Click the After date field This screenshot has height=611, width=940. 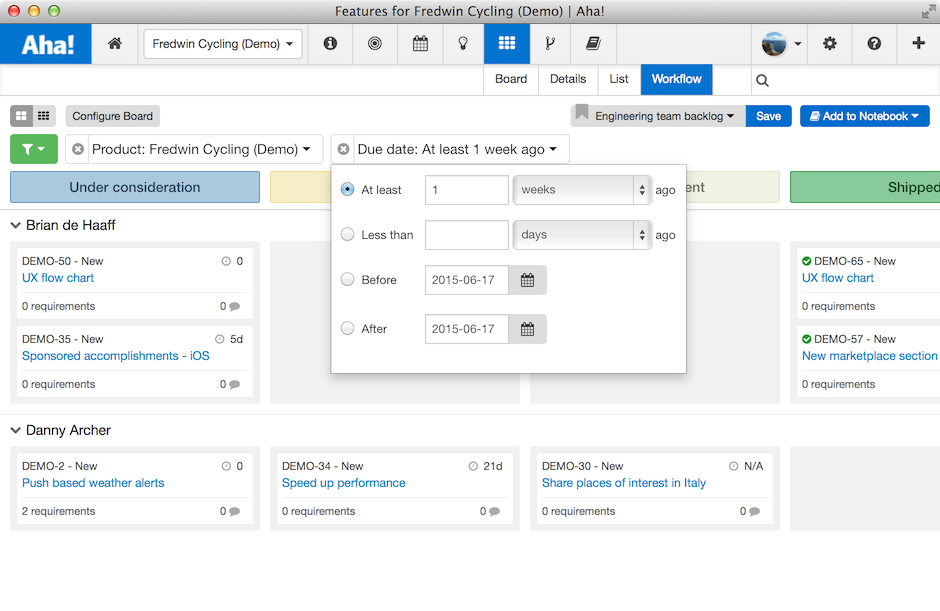[467, 329]
